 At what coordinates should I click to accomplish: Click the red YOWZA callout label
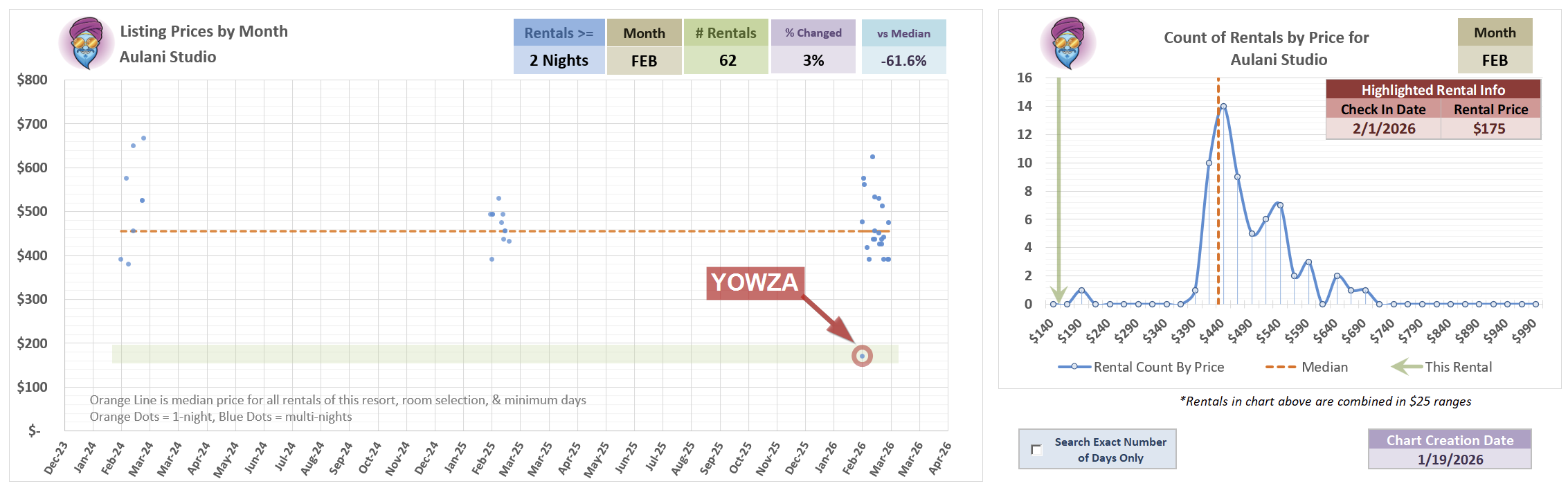755,282
